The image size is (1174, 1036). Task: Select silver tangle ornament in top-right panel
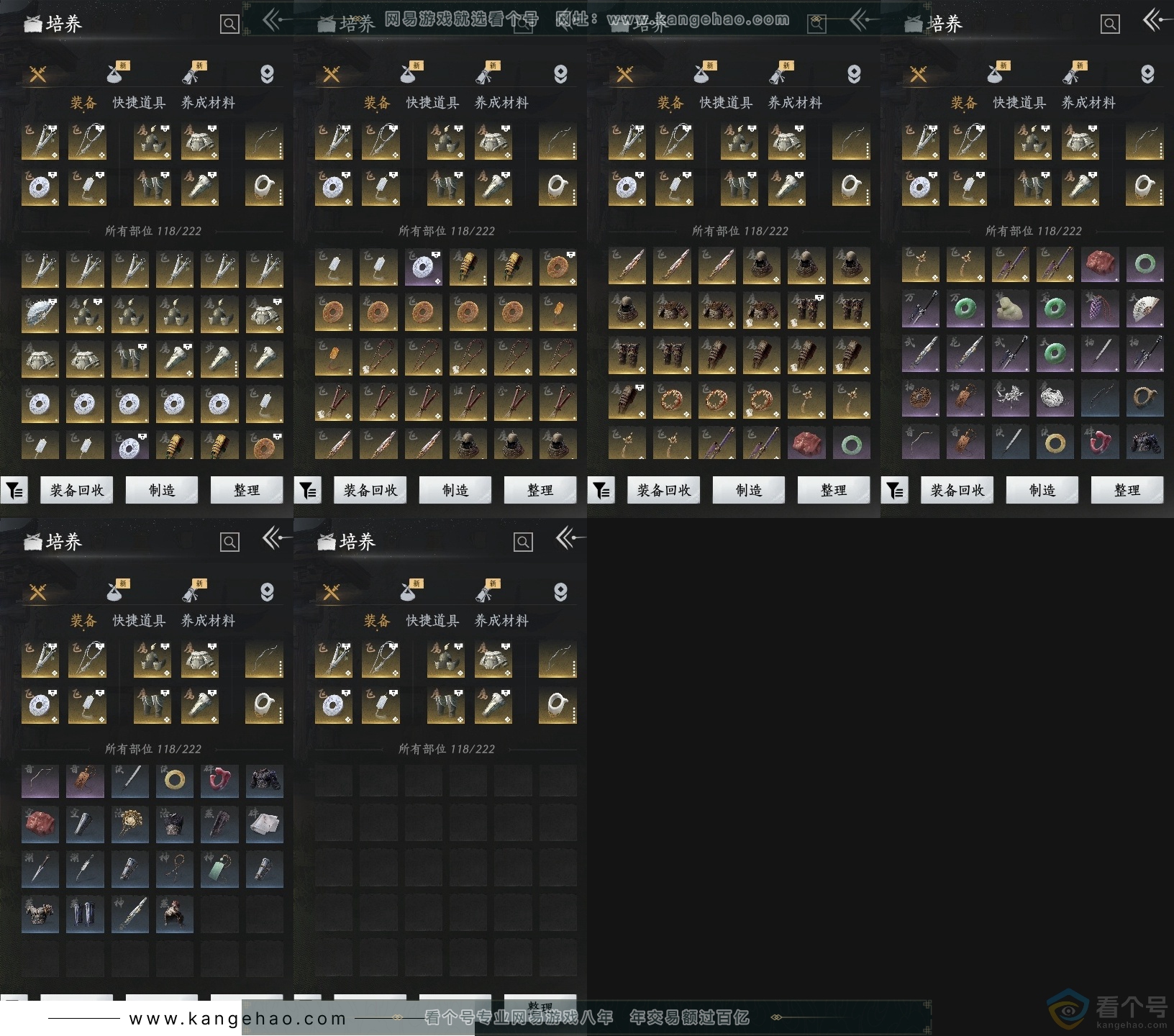tap(1055, 397)
